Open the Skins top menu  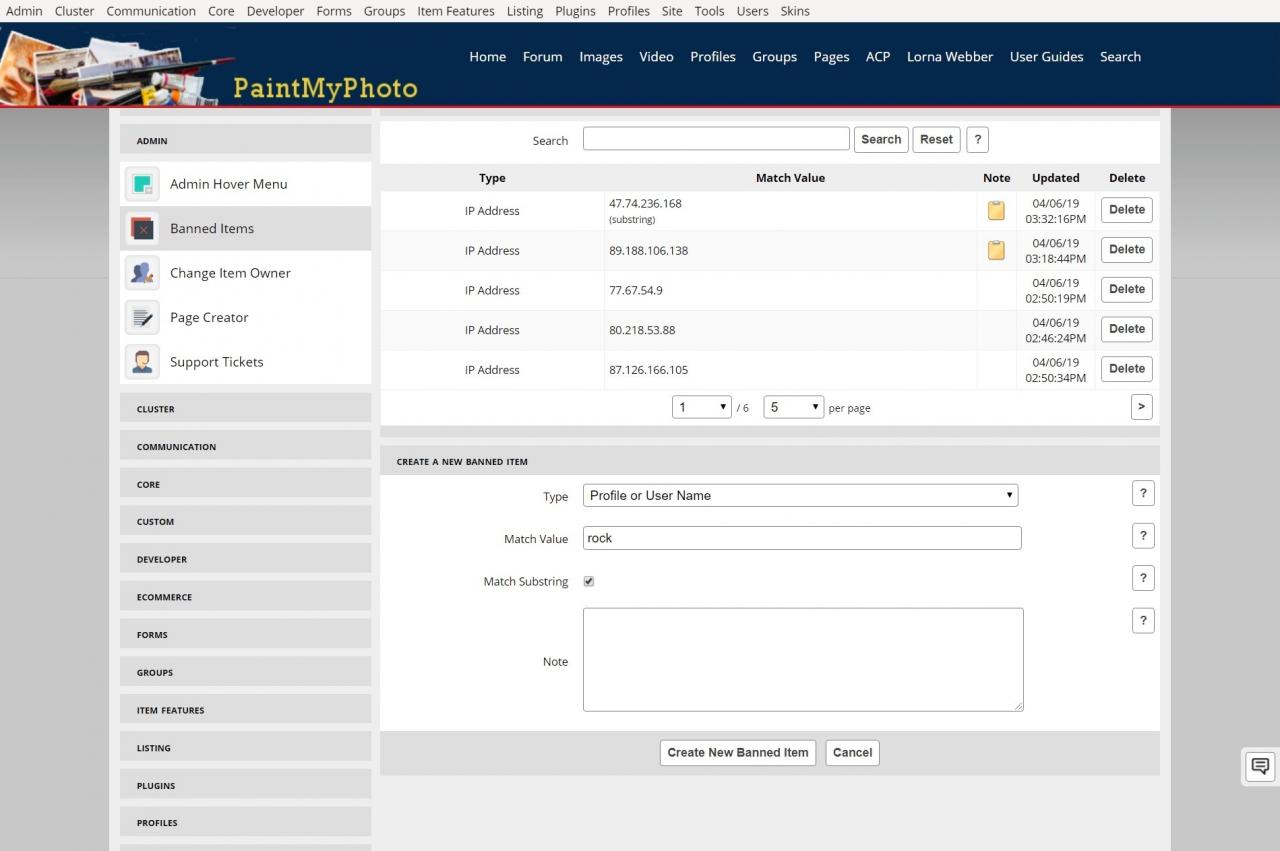pos(795,11)
